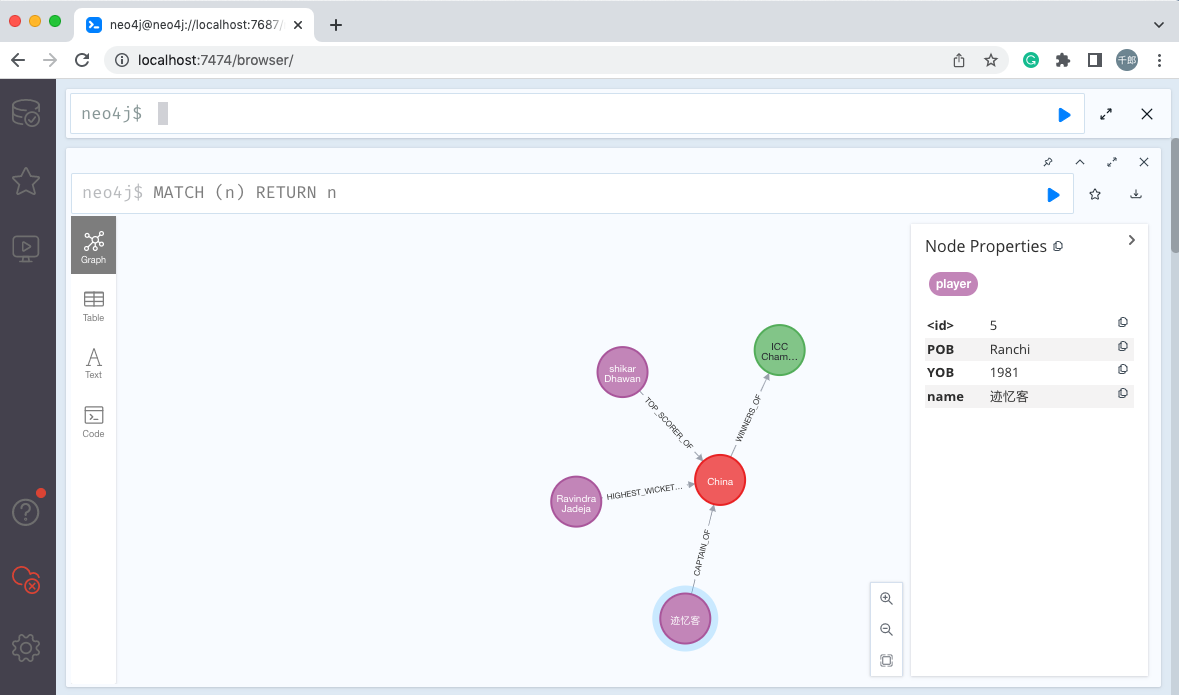Image resolution: width=1179 pixels, height=695 pixels.
Task: Click the 1981 YOB value
Action: point(1004,372)
